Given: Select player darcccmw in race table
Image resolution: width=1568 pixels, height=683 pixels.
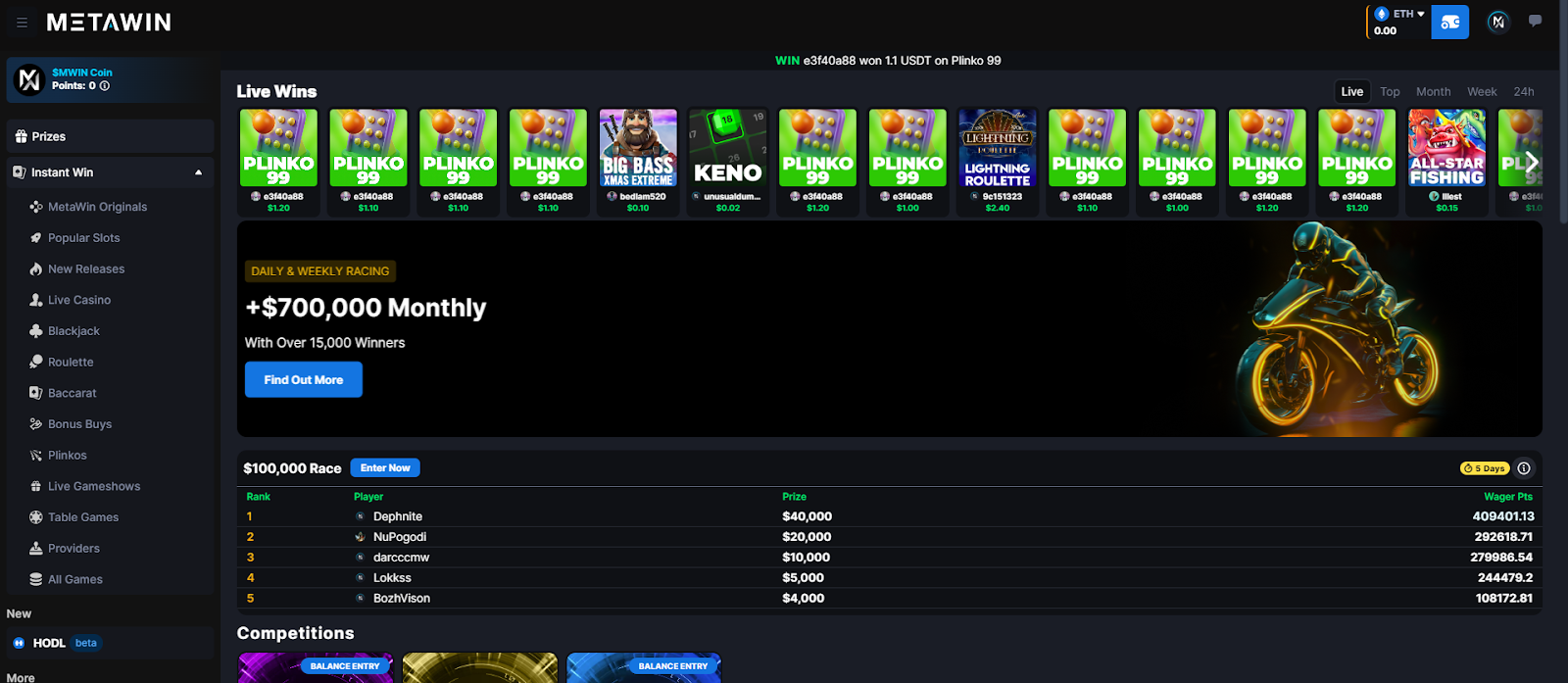Looking at the screenshot, I should click(x=402, y=558).
